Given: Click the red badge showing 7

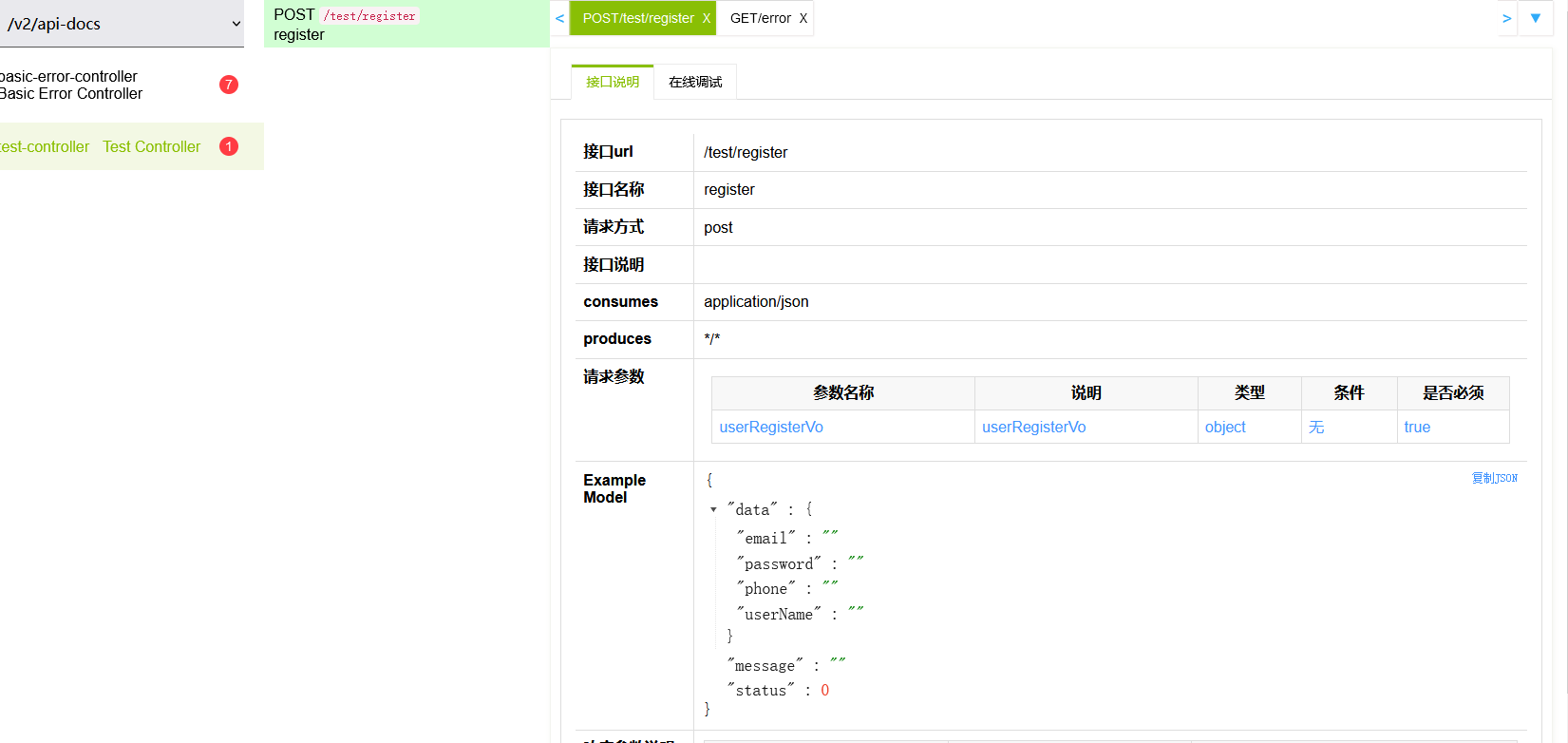Looking at the screenshot, I should tap(229, 85).
